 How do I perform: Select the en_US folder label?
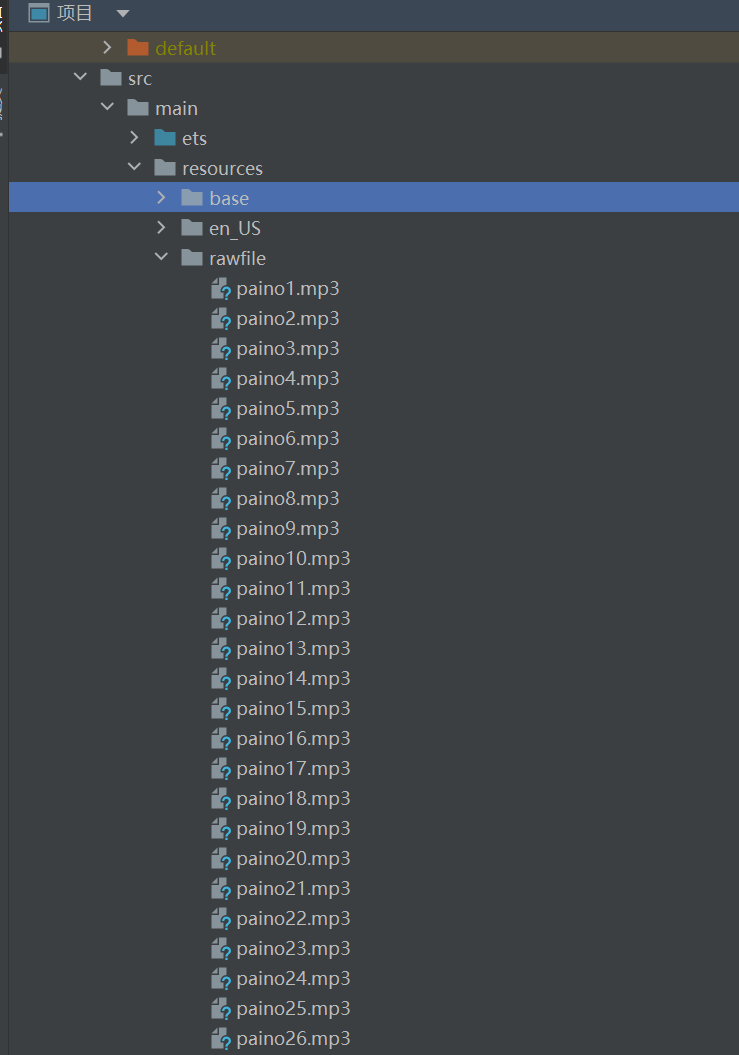[x=235, y=228]
